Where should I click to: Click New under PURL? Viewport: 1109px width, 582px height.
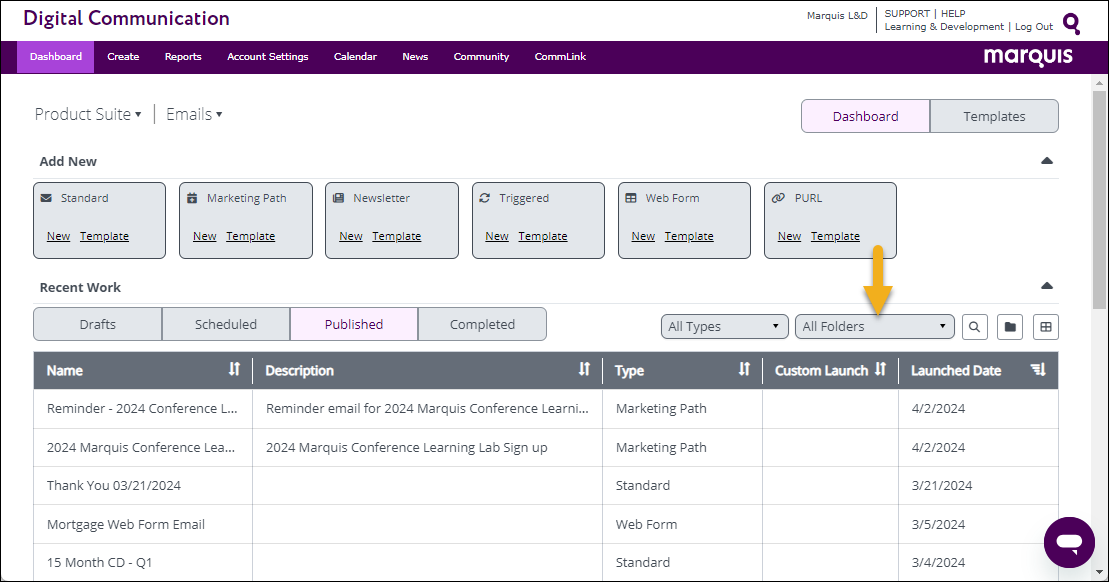coord(789,236)
